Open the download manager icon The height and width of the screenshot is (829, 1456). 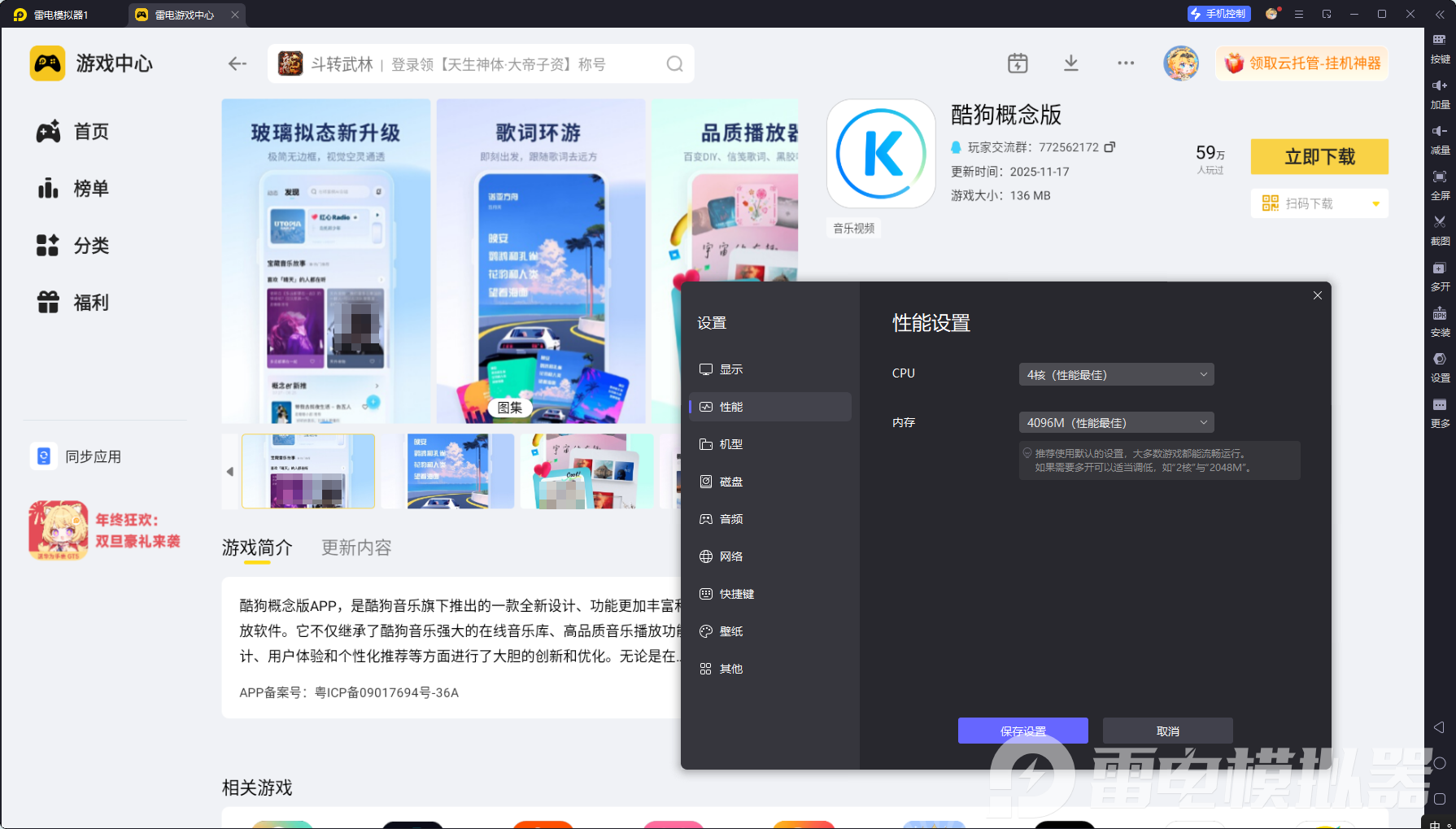click(x=1071, y=63)
